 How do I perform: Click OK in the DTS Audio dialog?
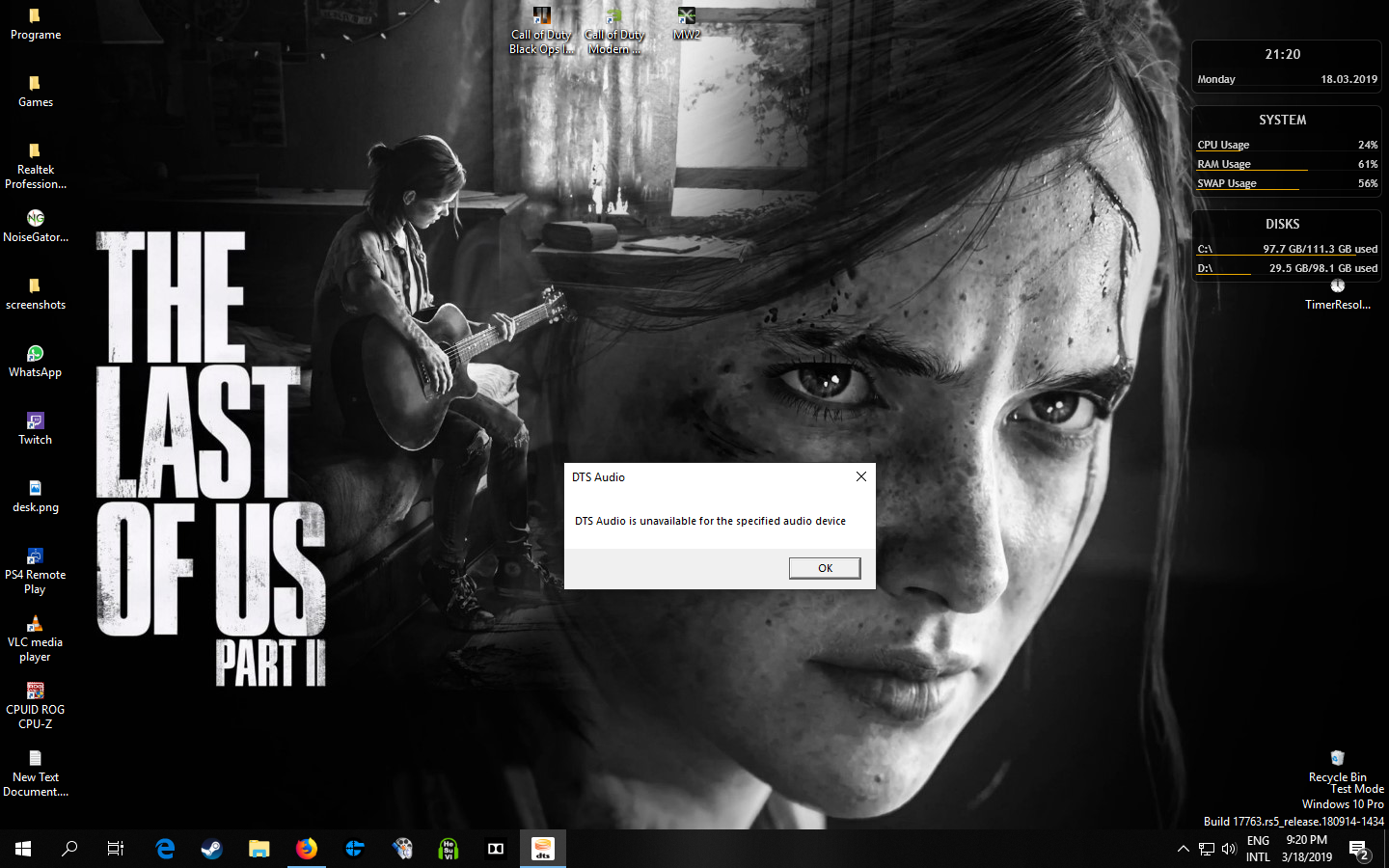825,568
